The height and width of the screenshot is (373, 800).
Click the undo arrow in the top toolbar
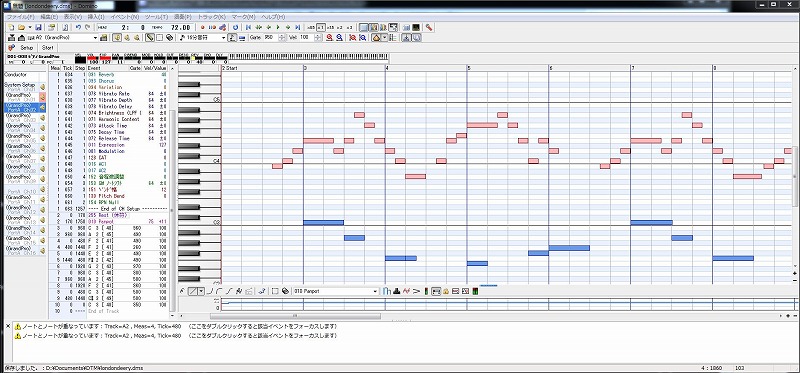tap(78, 27)
